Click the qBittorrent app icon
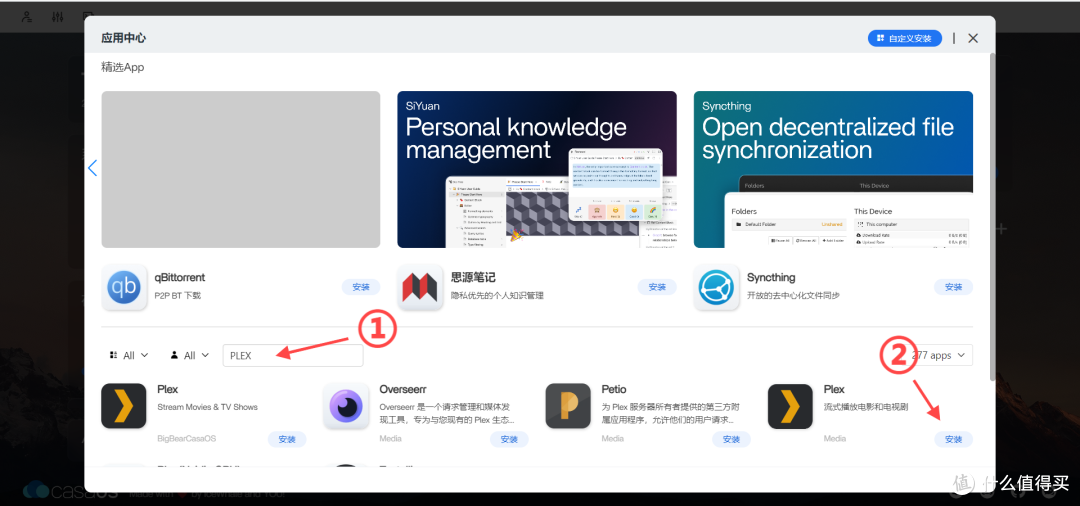Screen dimensions: 1080x506 (x=124, y=287)
